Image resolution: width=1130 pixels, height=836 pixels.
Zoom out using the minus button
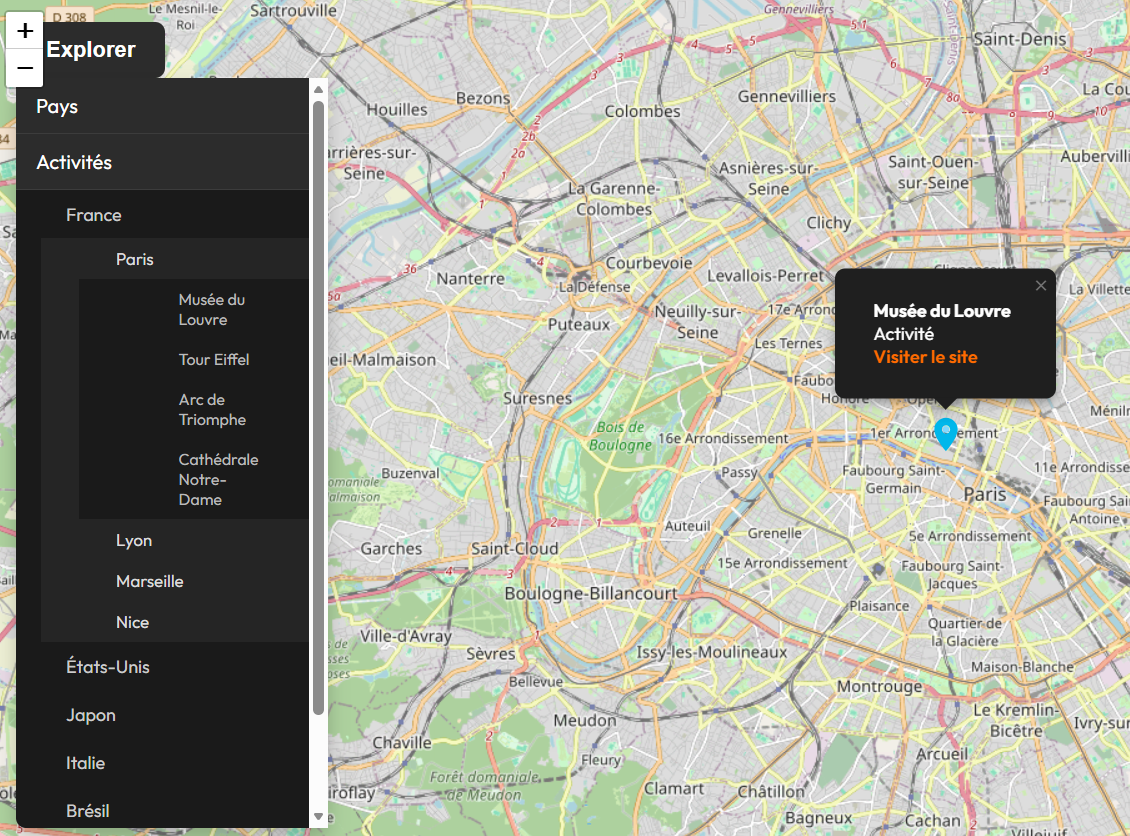pos(25,68)
